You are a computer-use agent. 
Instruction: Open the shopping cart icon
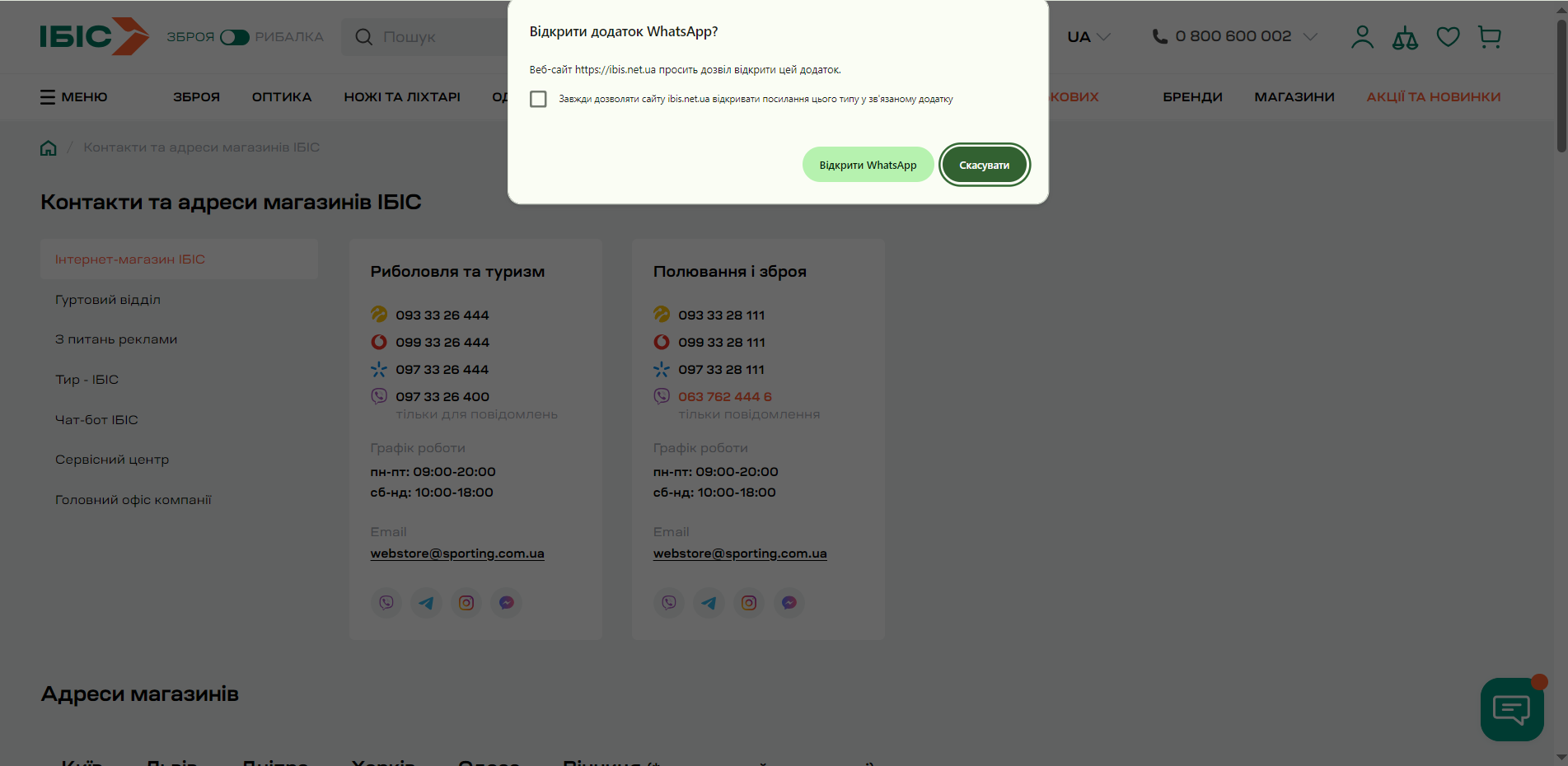[1490, 37]
